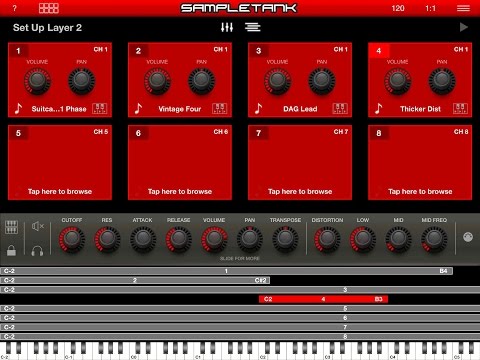
Task: Select key range bar for part 8
Action: 240,336
